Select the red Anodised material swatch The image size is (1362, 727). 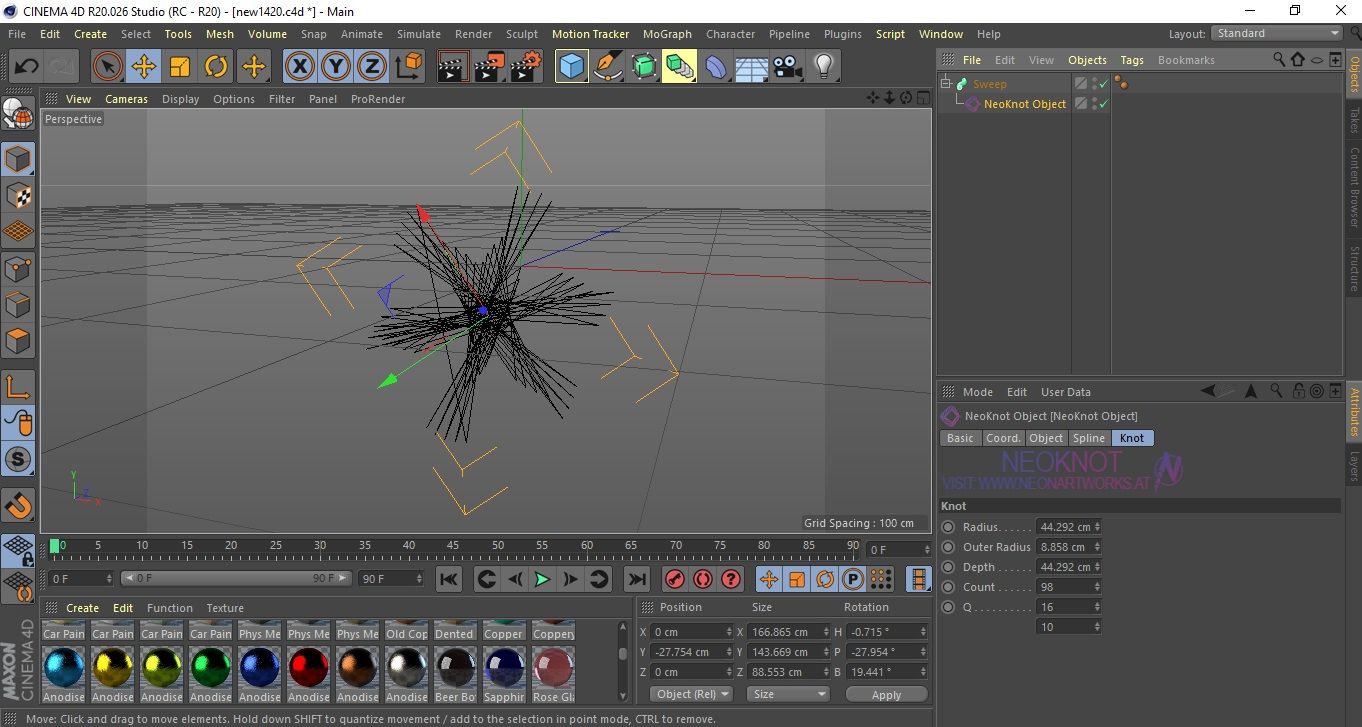click(308, 668)
